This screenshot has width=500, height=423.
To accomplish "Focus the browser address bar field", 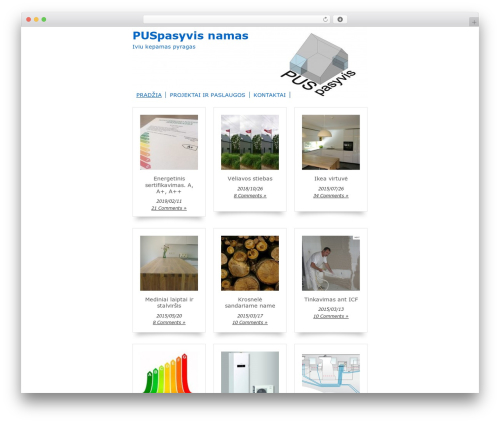I will pyautogui.click(x=237, y=19).
